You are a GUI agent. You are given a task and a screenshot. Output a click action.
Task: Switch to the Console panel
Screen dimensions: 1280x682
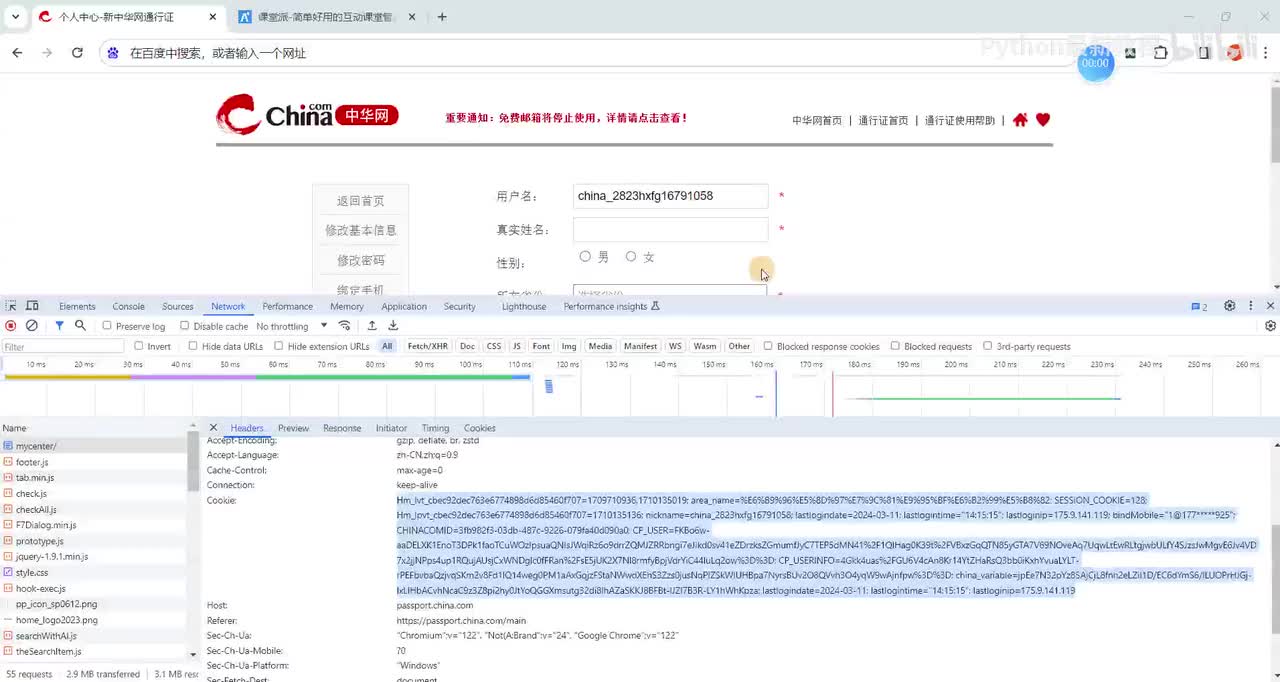(x=128, y=306)
